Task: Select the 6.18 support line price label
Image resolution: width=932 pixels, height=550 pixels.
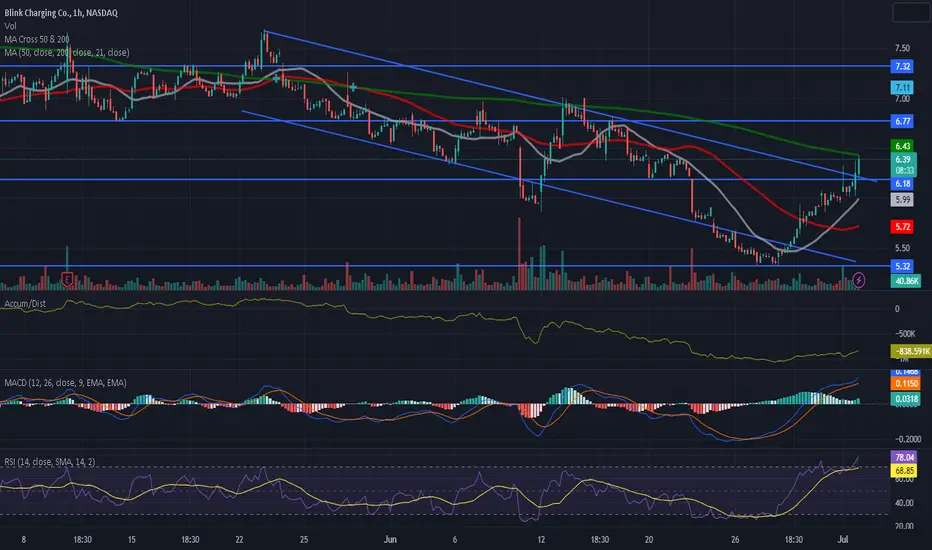Action: [902, 184]
